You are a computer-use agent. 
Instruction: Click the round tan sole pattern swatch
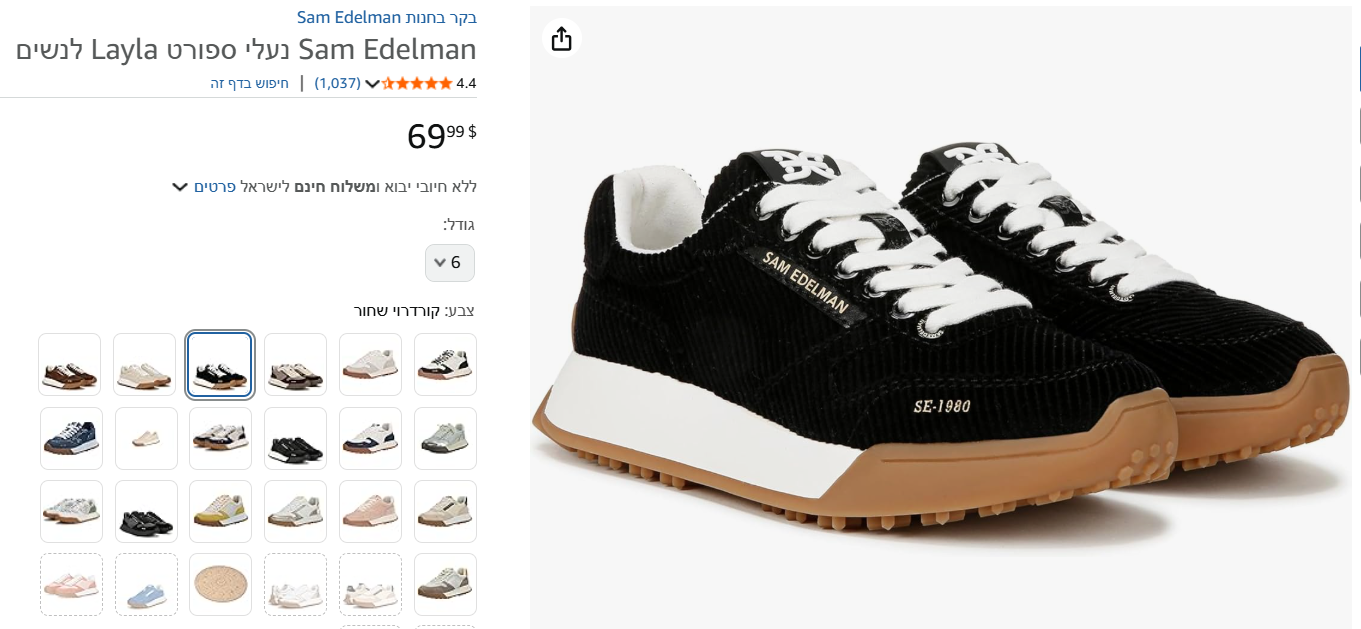tap(220, 584)
